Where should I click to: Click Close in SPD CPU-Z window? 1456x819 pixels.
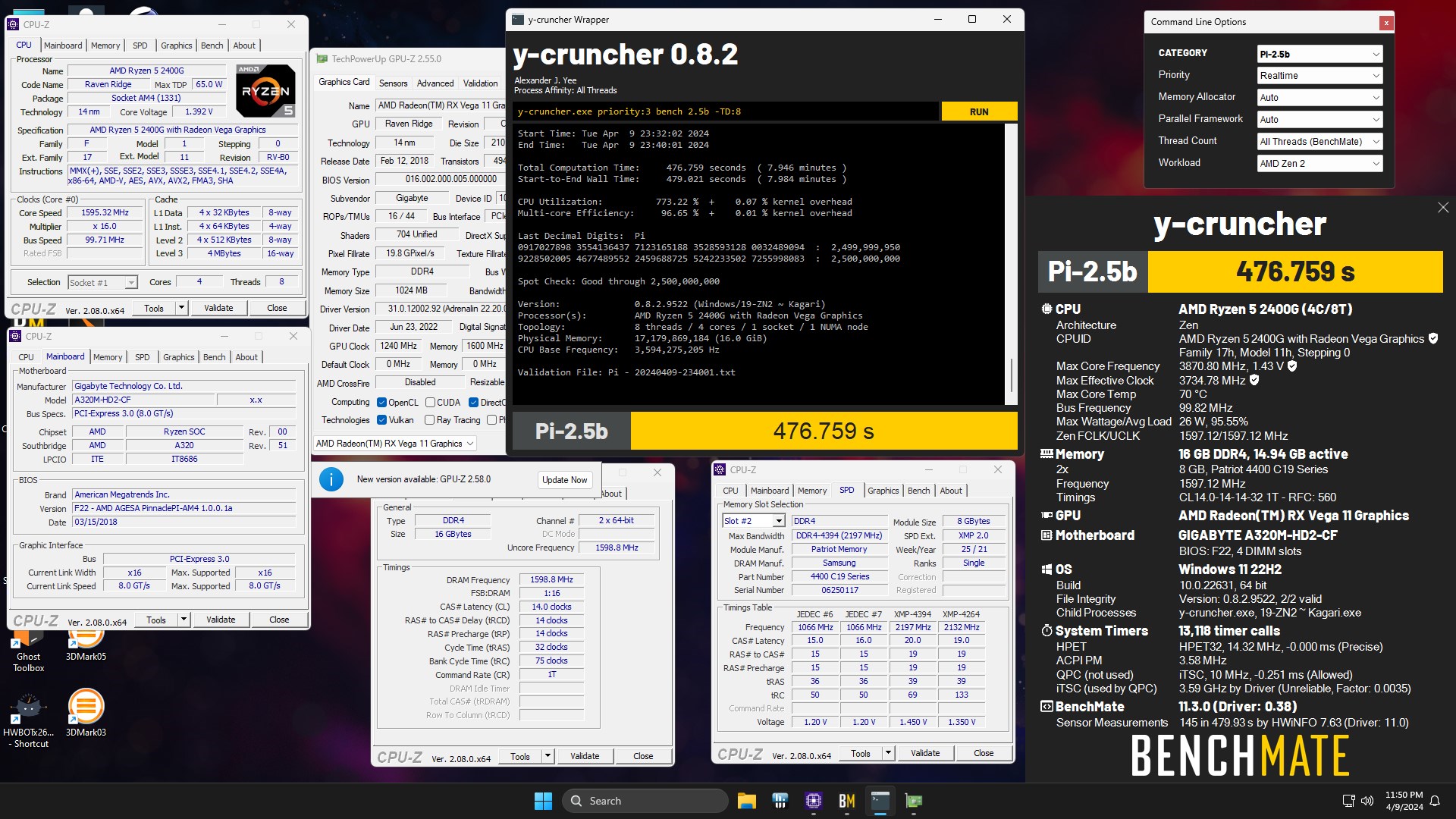[984, 753]
